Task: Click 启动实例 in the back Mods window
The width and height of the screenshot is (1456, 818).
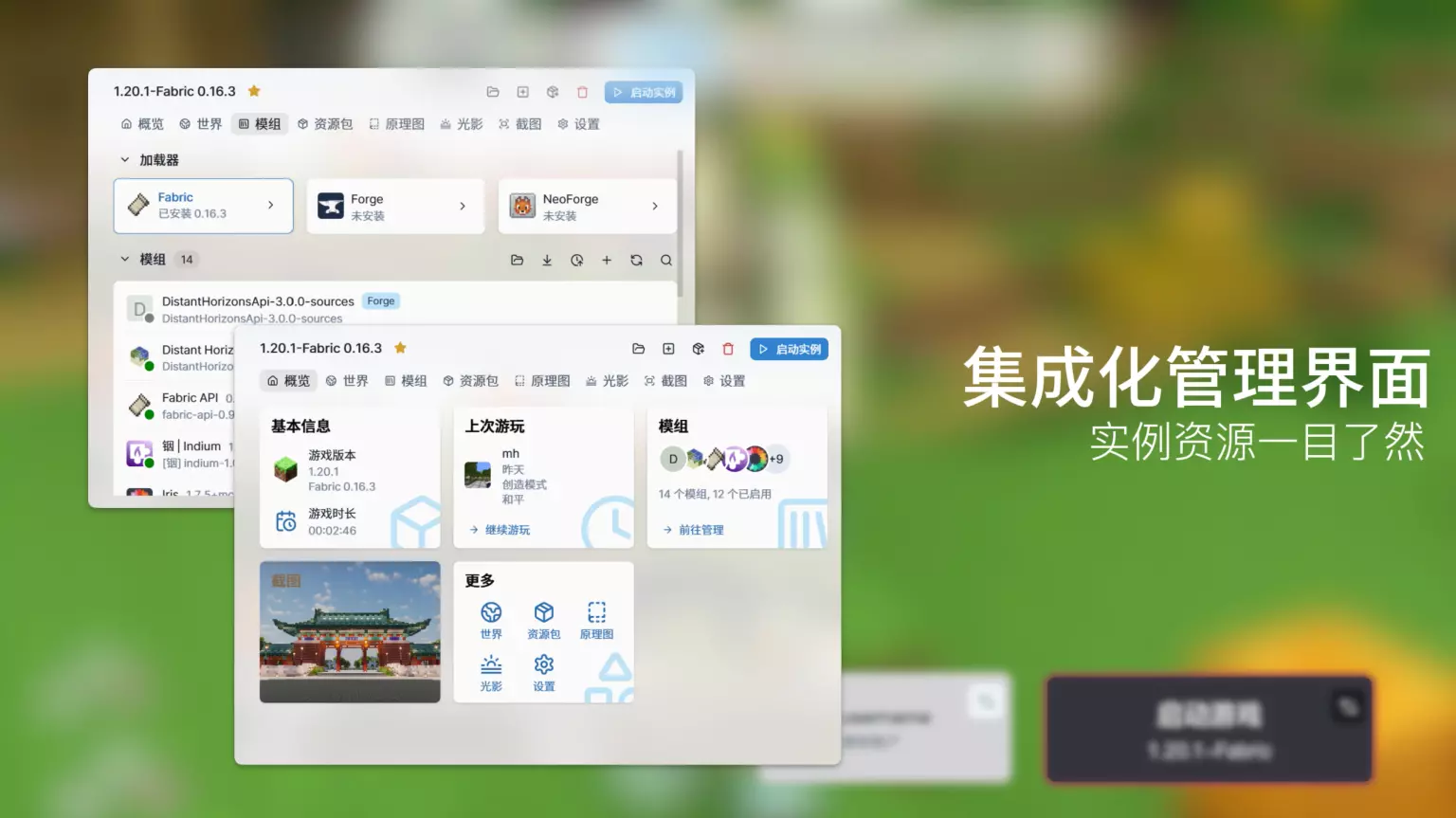Action: pos(644,92)
